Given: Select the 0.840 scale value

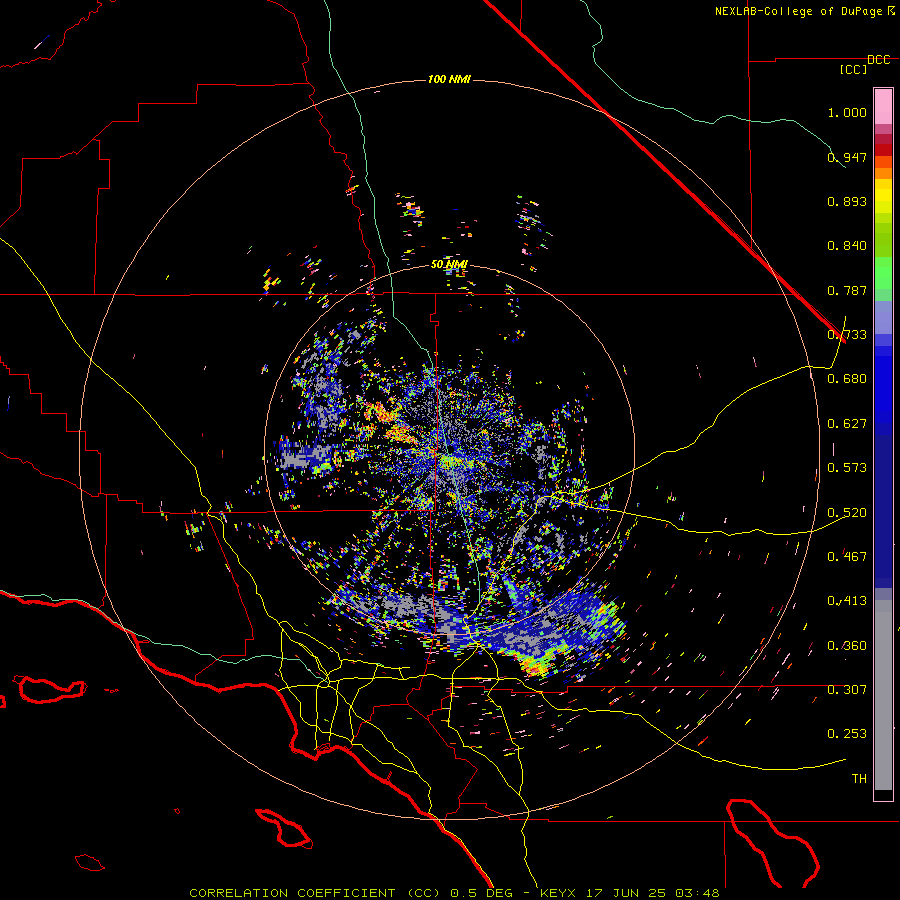Looking at the screenshot, I should 847,246.
